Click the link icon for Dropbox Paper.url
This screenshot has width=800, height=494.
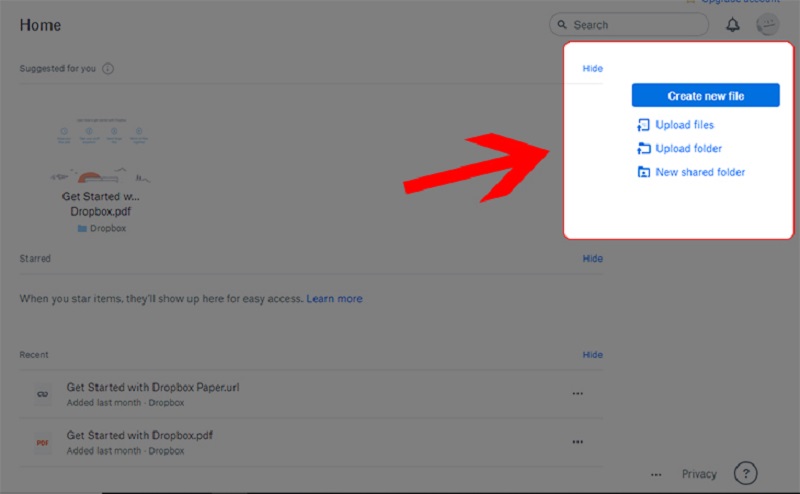tap(42, 394)
